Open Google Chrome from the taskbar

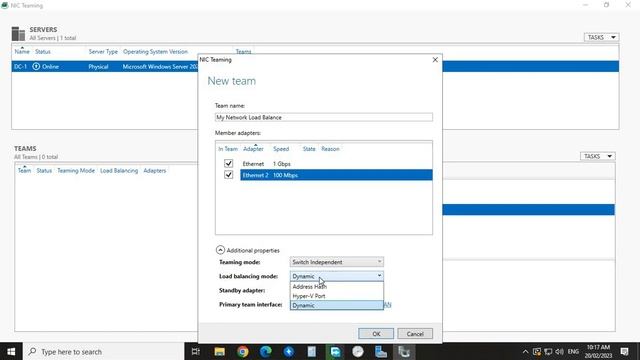242,351
